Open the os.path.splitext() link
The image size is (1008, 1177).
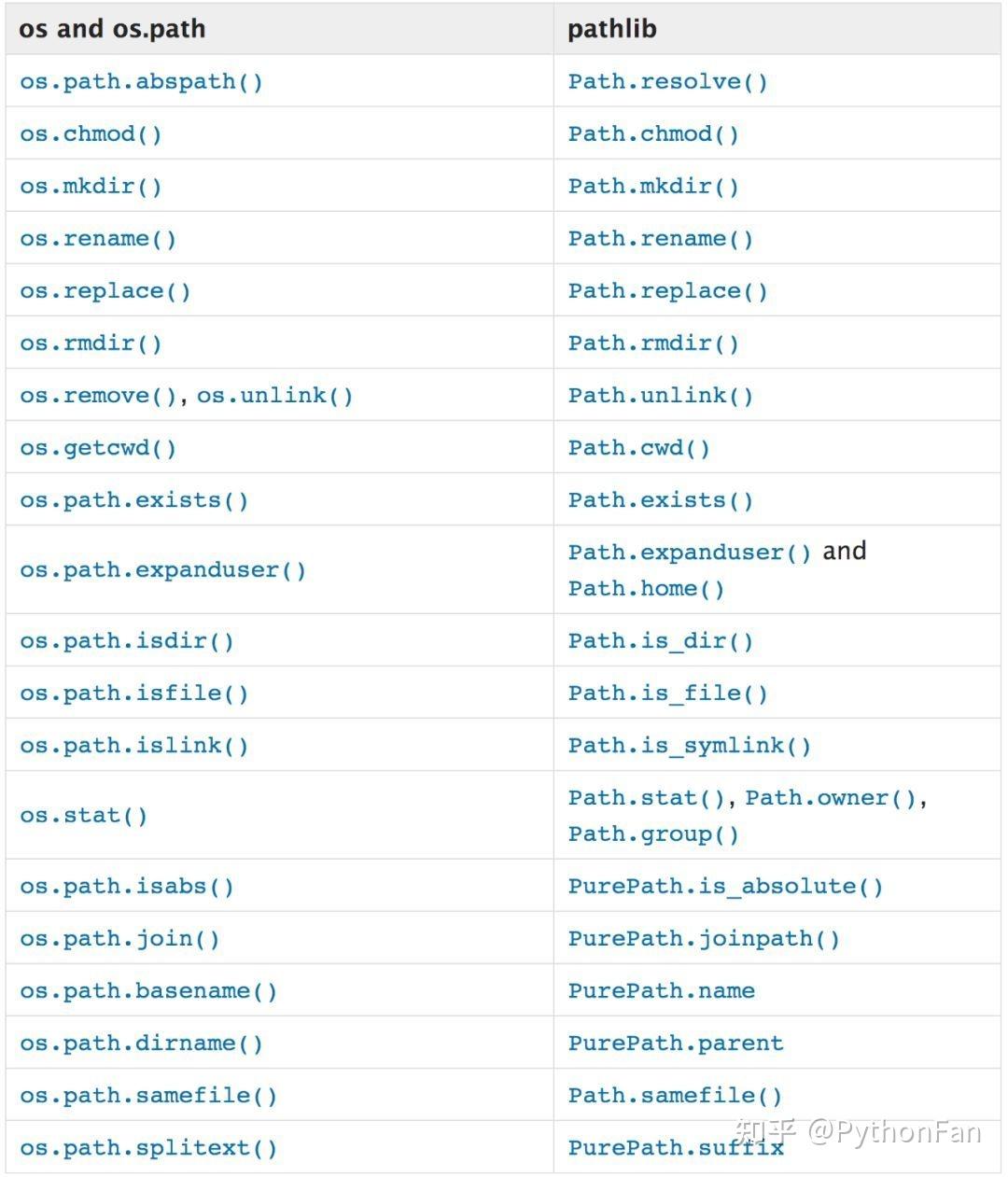coord(148,1147)
